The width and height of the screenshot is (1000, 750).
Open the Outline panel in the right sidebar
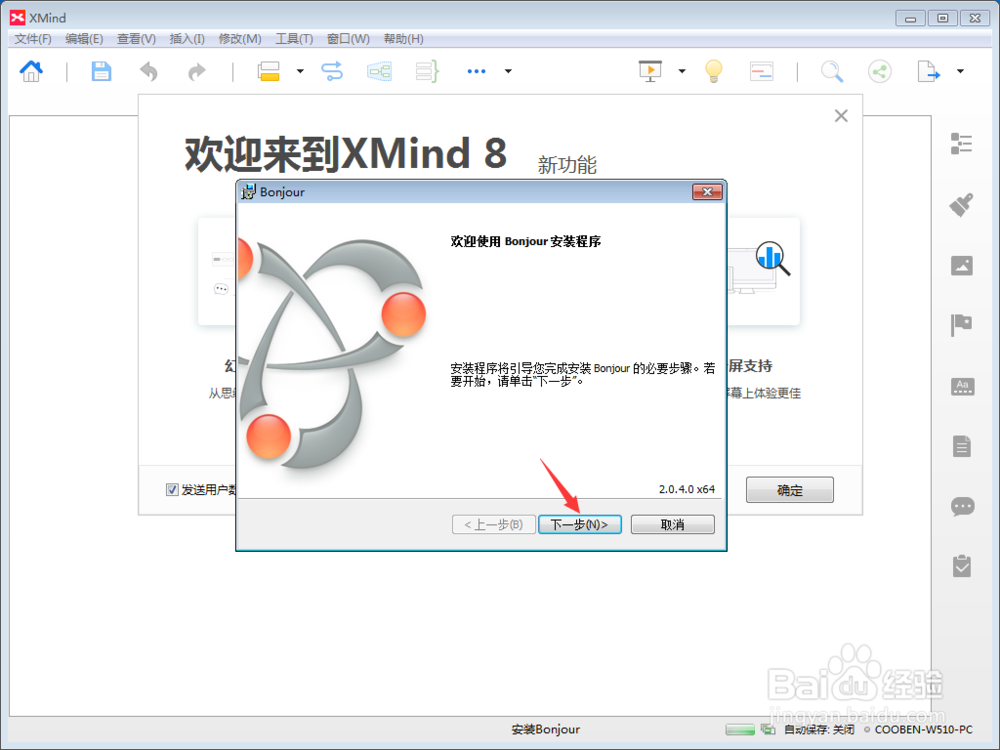961,143
